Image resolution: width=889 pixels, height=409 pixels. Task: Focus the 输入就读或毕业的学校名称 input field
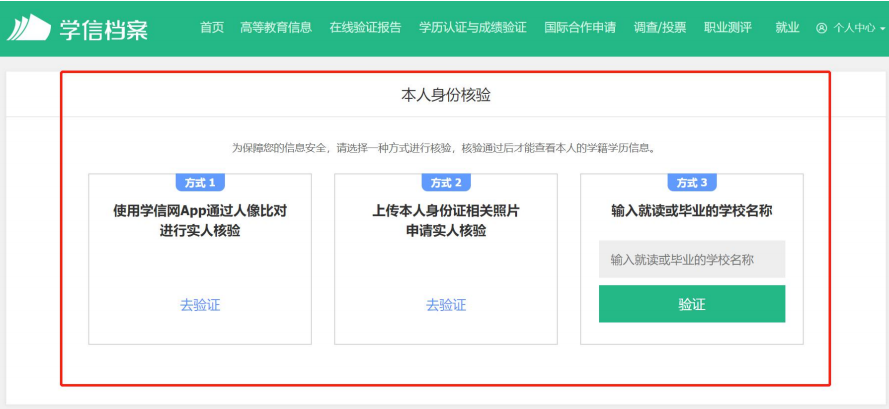692,259
